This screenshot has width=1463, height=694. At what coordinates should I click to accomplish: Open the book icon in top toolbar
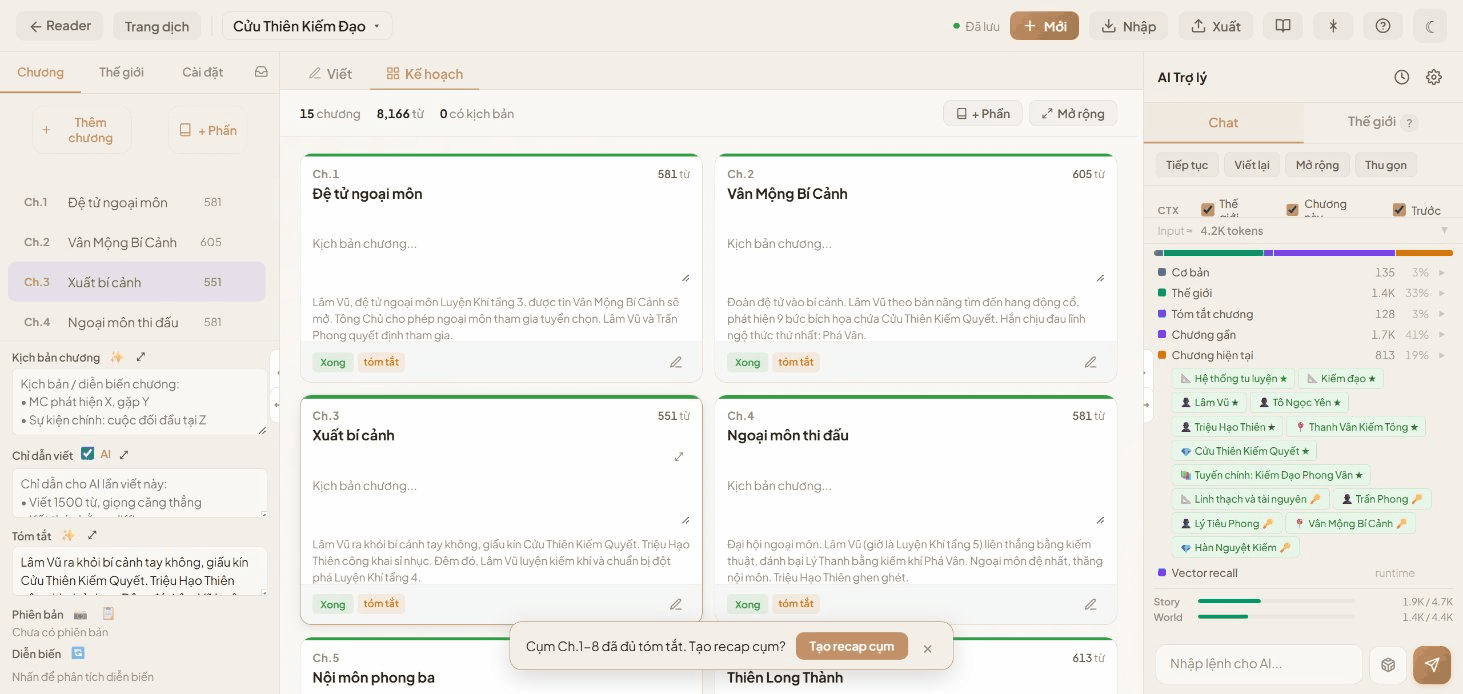(x=1282, y=26)
